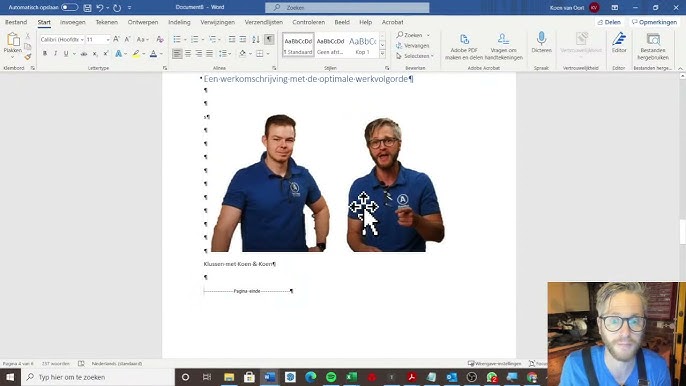This screenshot has height=386, width=686.
Task: Open the borders dropdown
Action: 268,53
